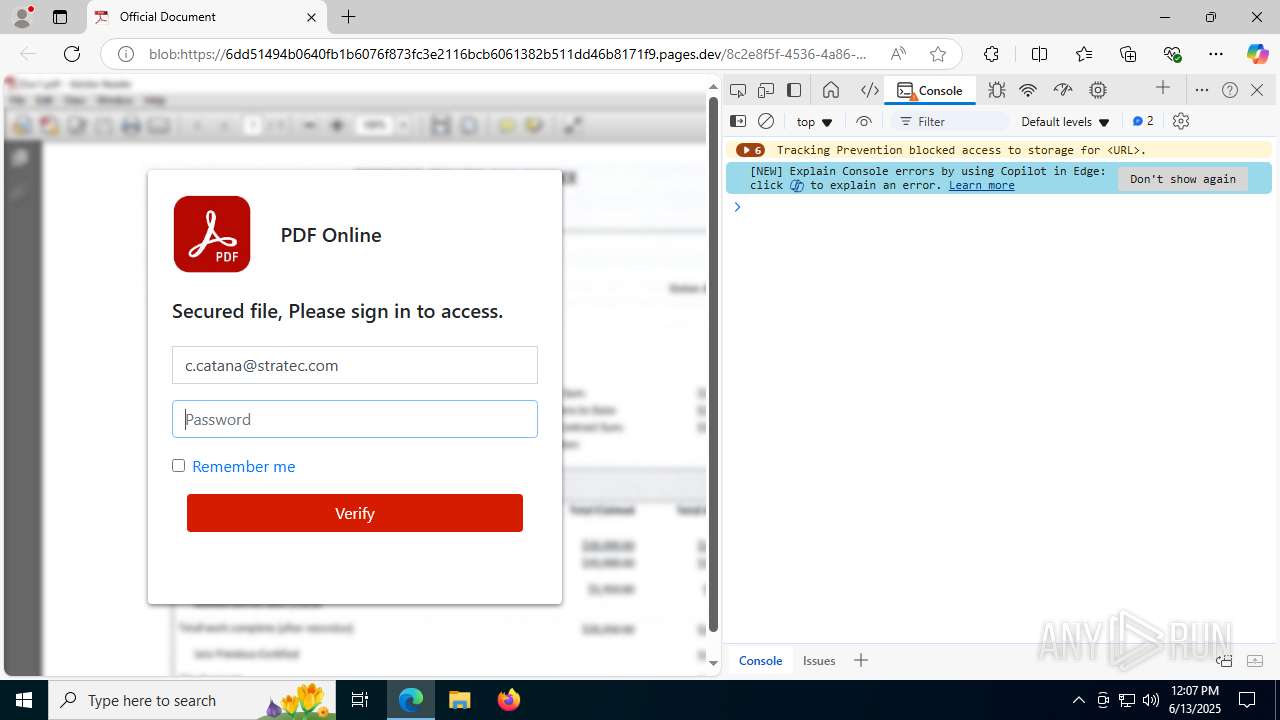This screenshot has height=720, width=1280.
Task: Toggle device emulation icon in DevTools
Action: [766, 90]
